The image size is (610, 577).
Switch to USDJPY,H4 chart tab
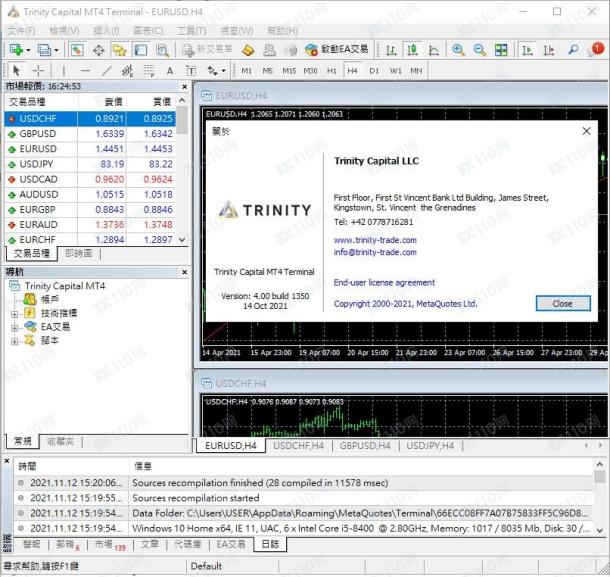(430, 445)
